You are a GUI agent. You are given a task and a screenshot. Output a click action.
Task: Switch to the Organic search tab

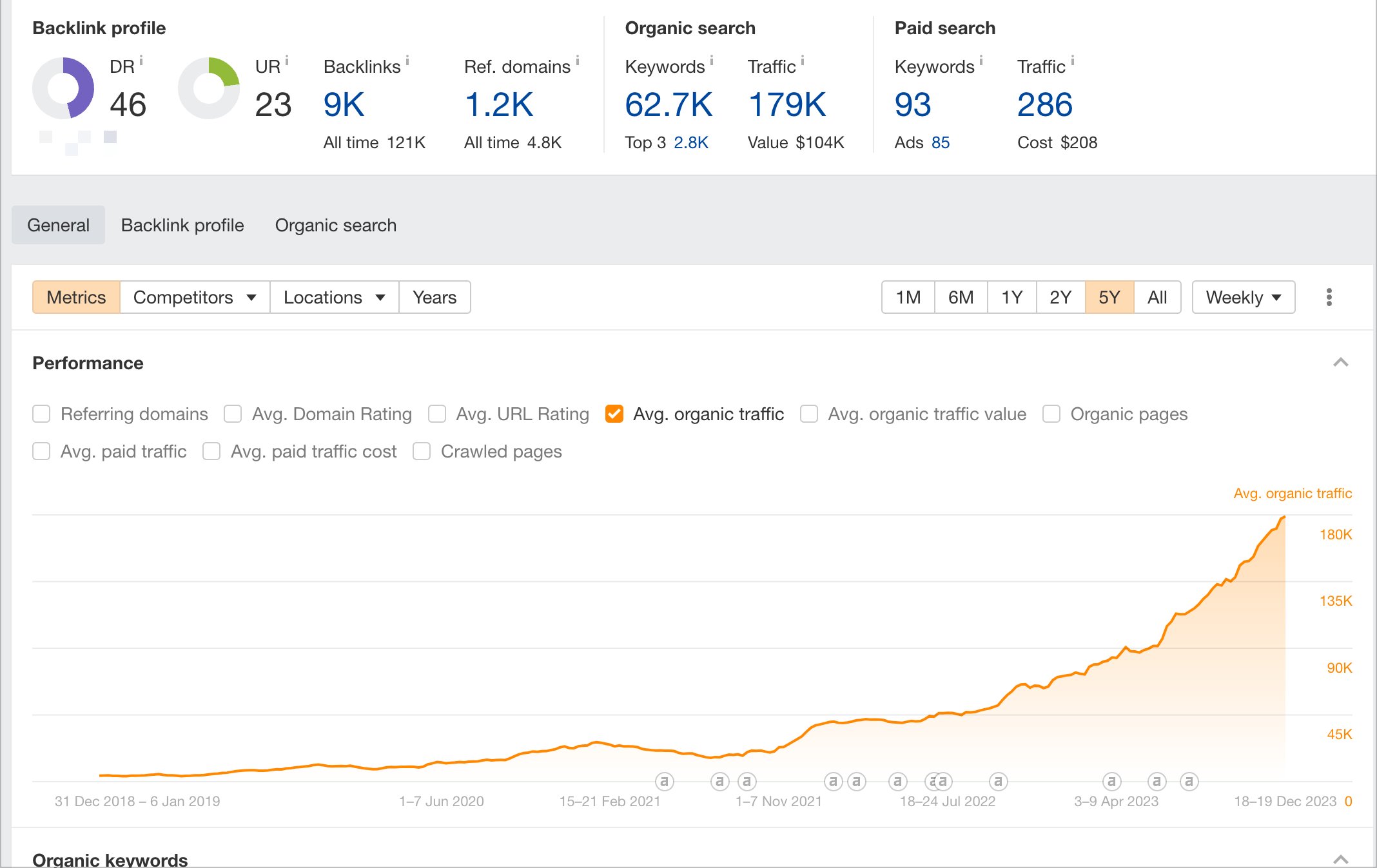click(336, 225)
